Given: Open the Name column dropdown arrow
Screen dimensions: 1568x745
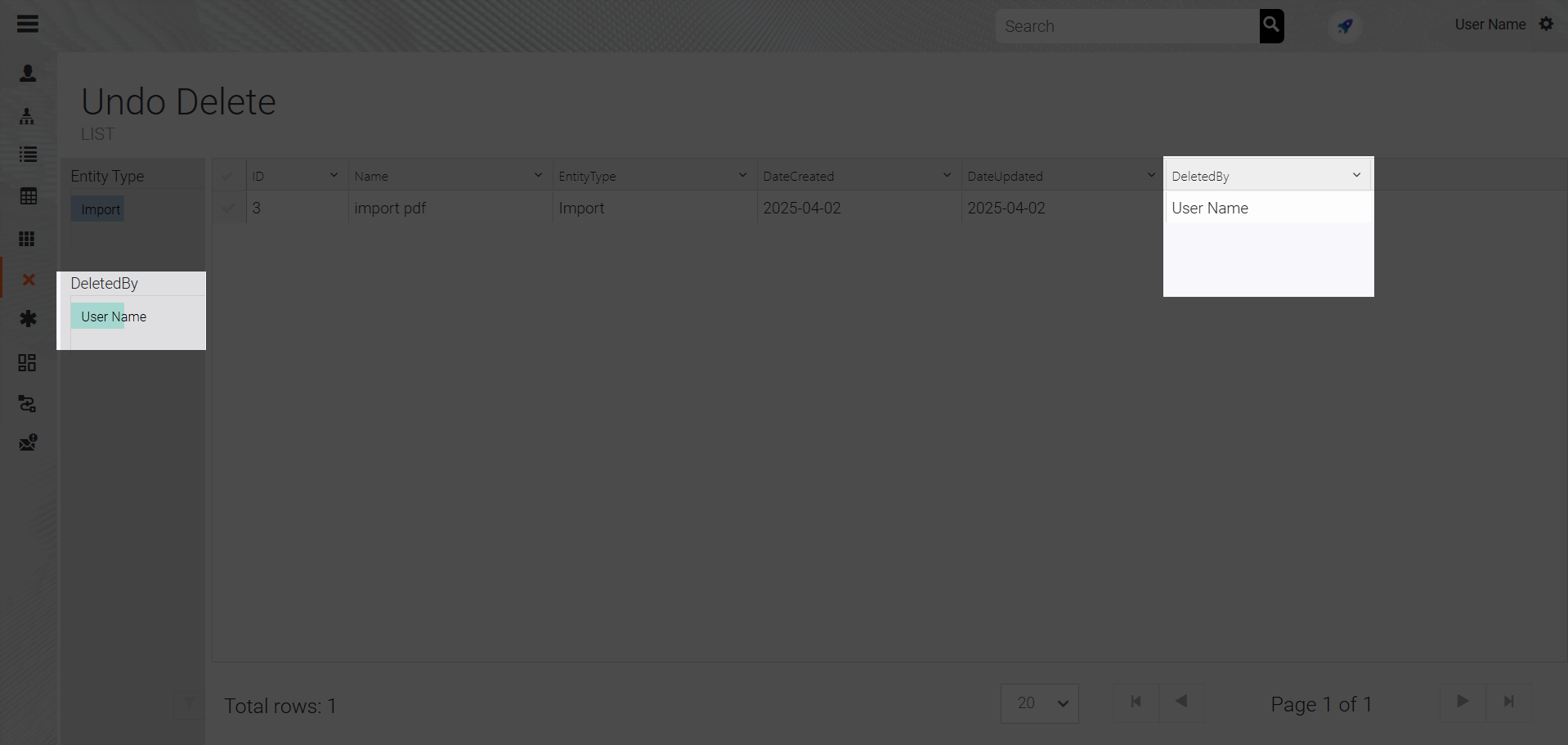Looking at the screenshot, I should coord(538,175).
